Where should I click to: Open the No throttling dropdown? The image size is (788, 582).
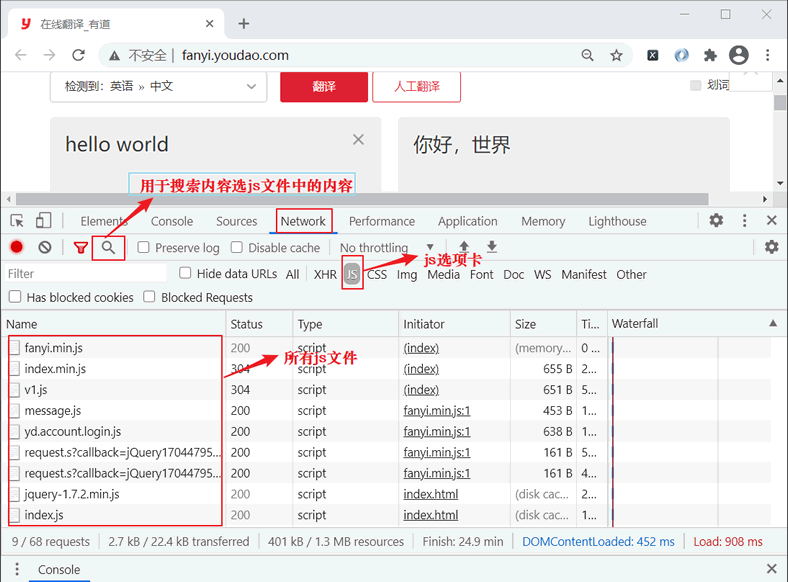tap(387, 247)
